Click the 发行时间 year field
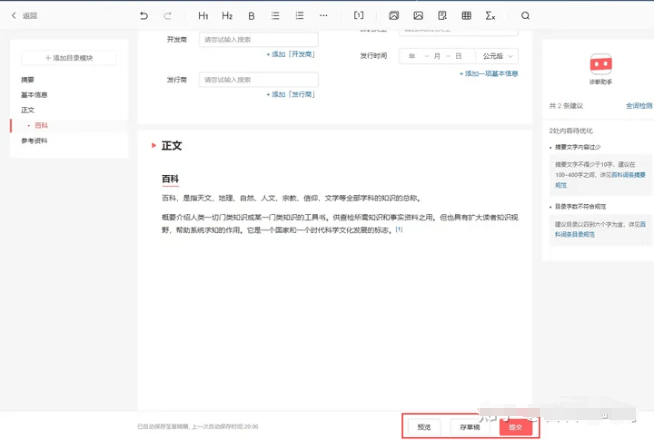Screen dimensions: 662x444 [x=412, y=56]
